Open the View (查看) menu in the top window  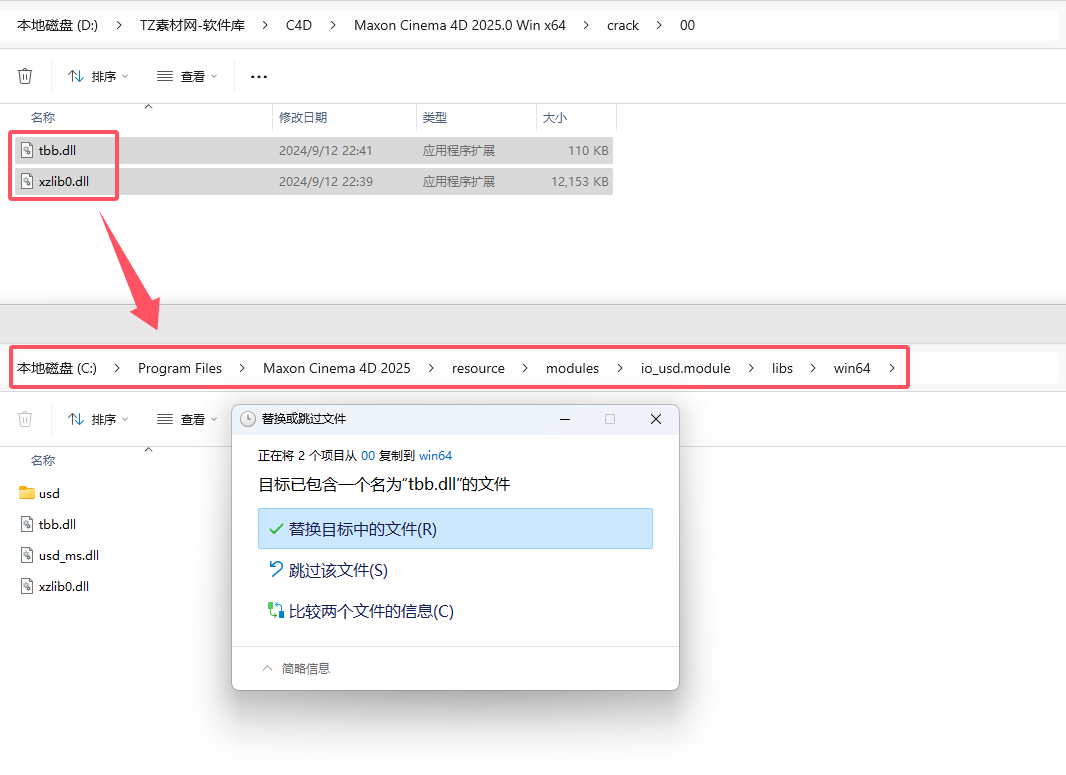click(187, 76)
